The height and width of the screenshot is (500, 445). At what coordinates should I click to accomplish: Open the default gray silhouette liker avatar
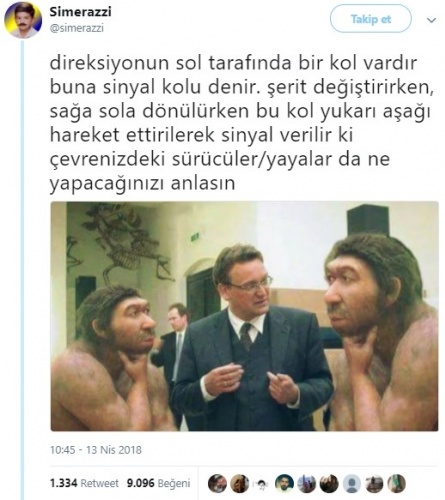pos(352,483)
